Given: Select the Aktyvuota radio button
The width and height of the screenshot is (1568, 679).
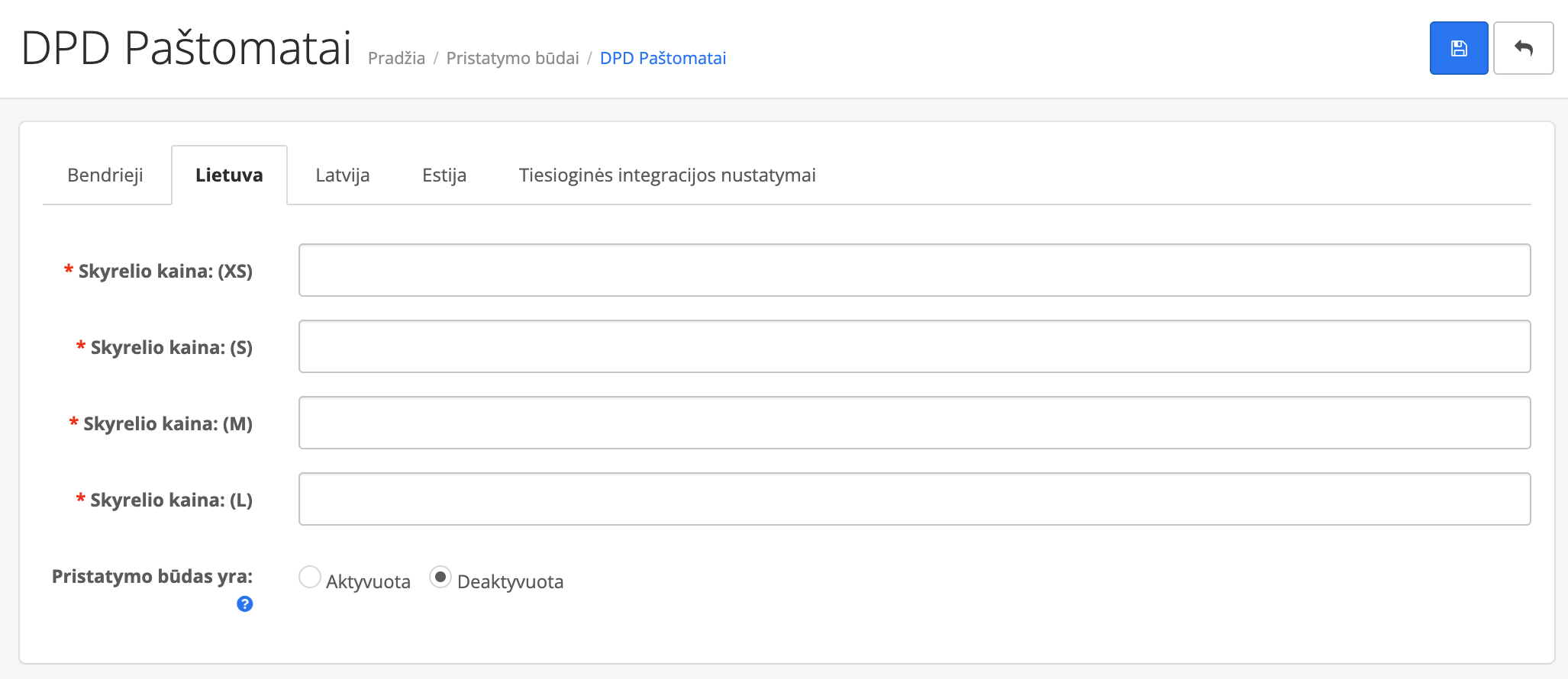Looking at the screenshot, I should (x=310, y=578).
